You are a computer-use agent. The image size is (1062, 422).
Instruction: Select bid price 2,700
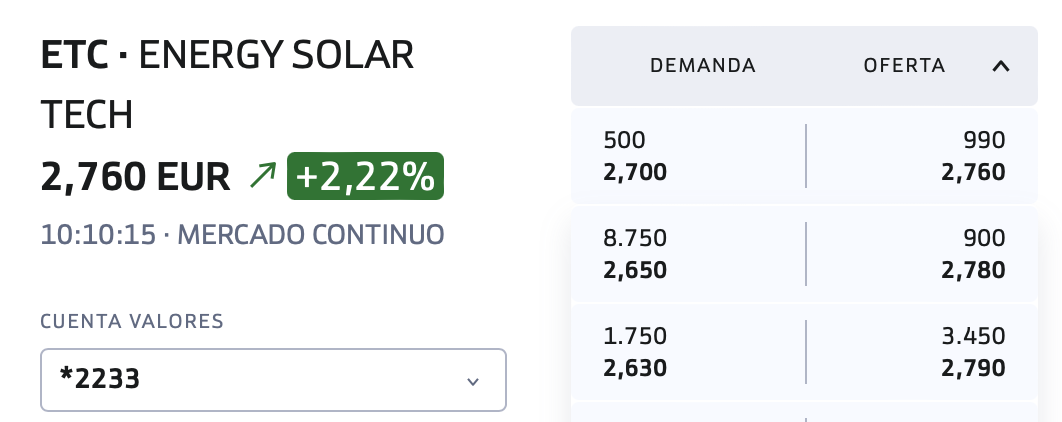click(x=635, y=173)
